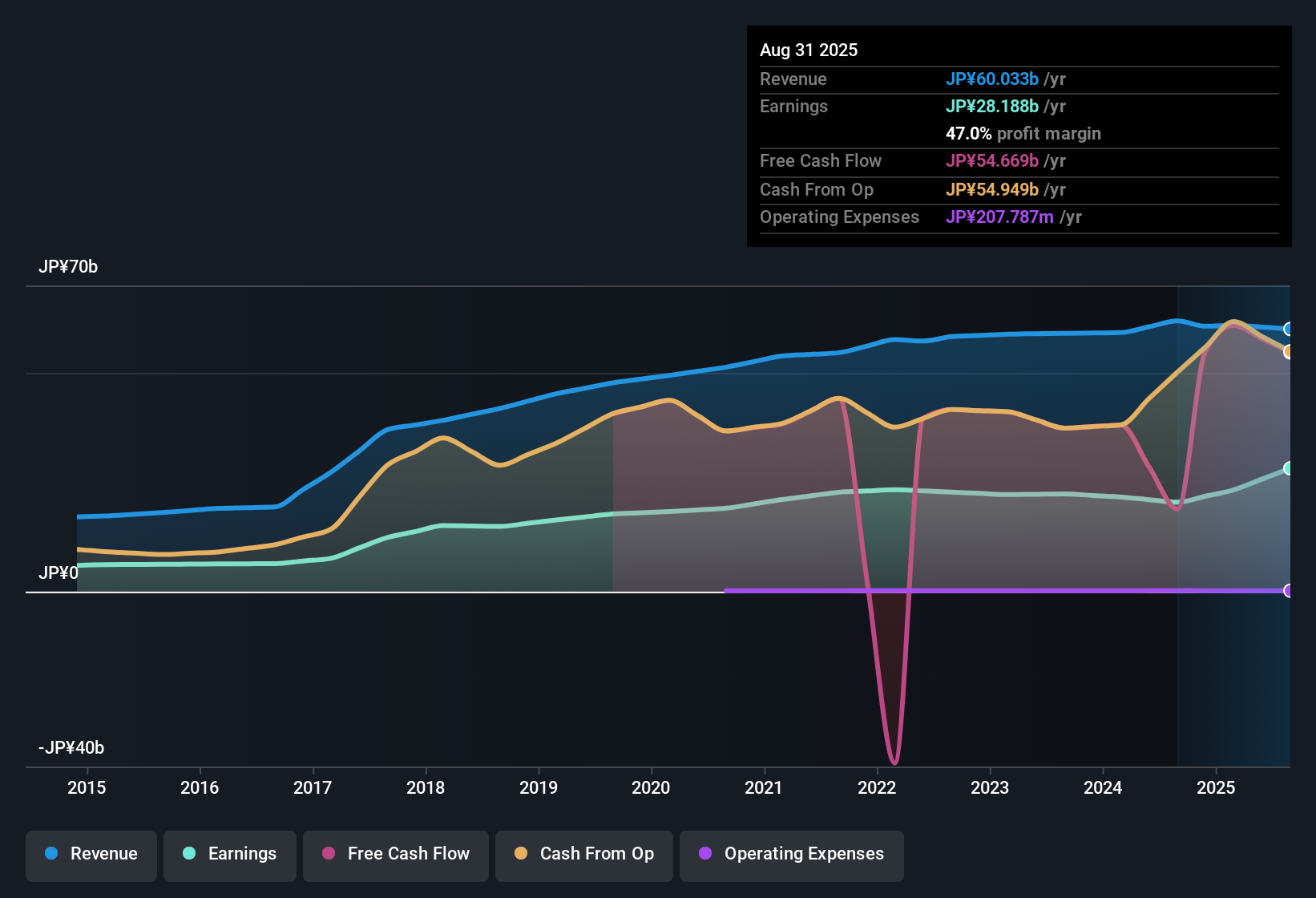The width and height of the screenshot is (1316, 898).
Task: Click the Free Cash Flow tooltip value
Action: 992,161
